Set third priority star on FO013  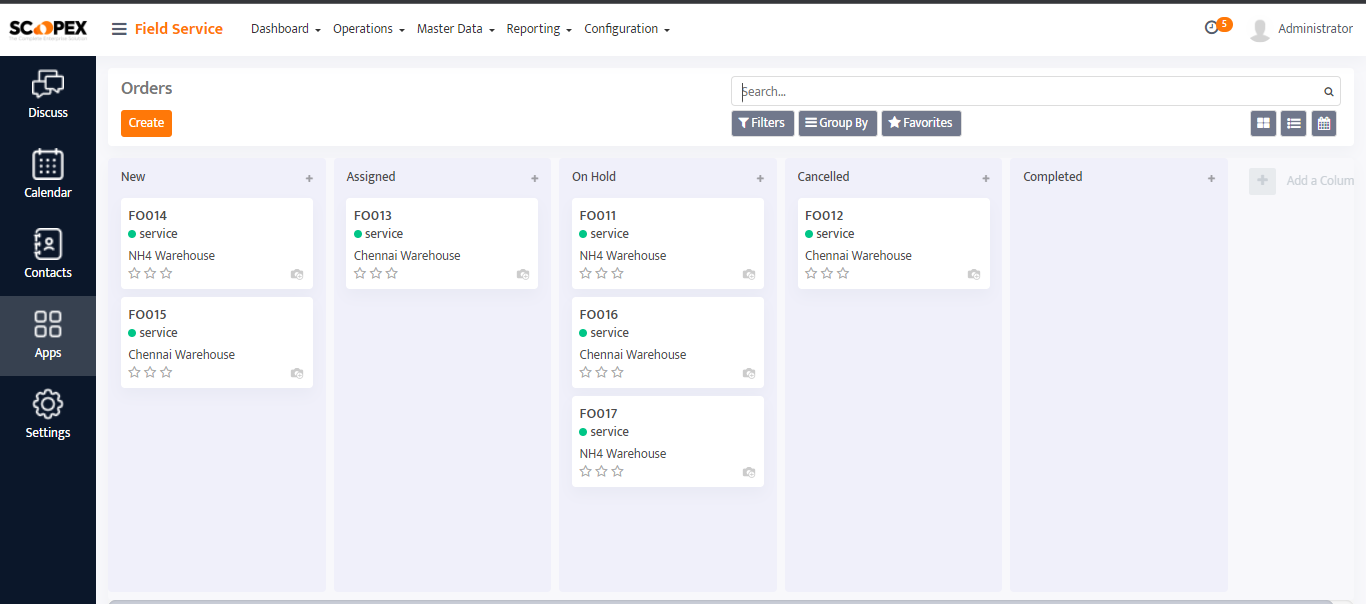point(392,273)
